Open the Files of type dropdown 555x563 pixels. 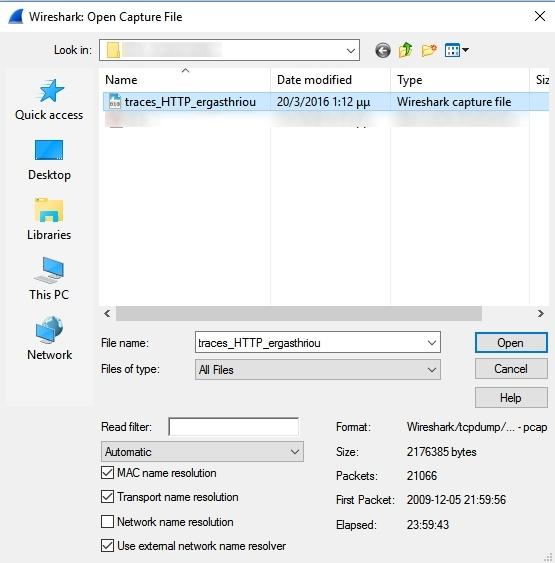click(318, 369)
